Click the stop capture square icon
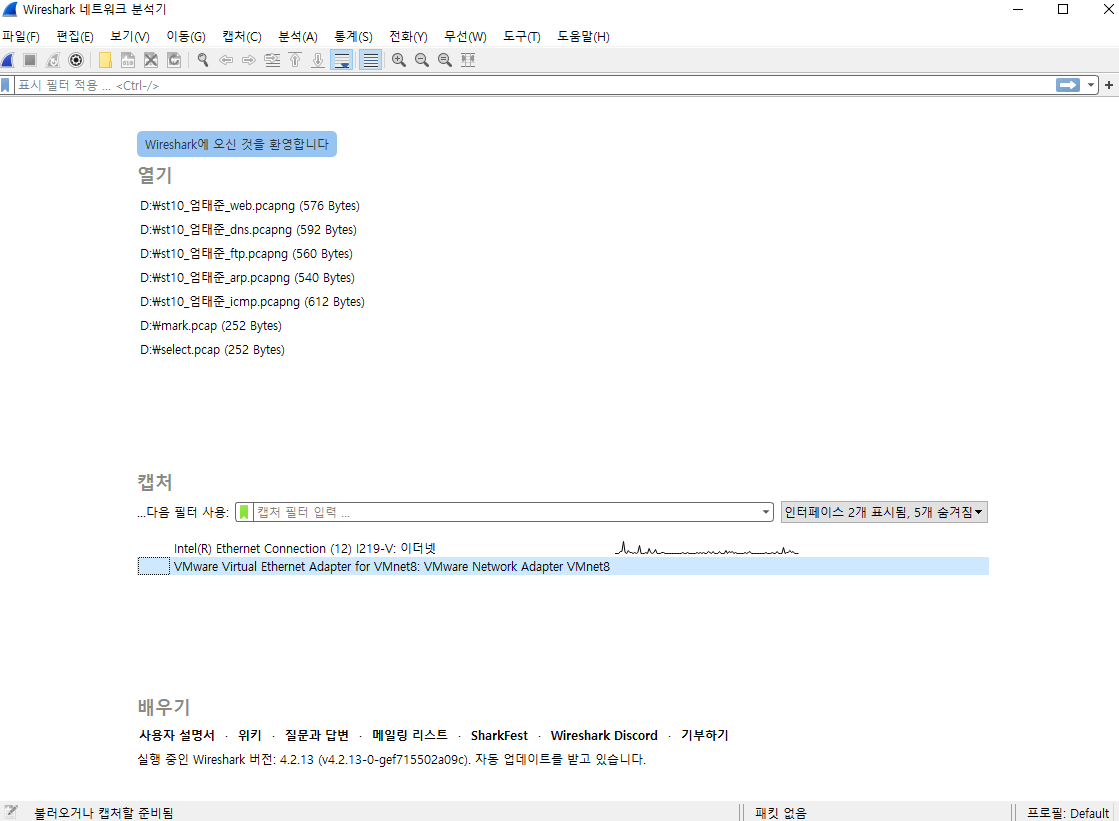This screenshot has height=821, width=1119. point(30,60)
